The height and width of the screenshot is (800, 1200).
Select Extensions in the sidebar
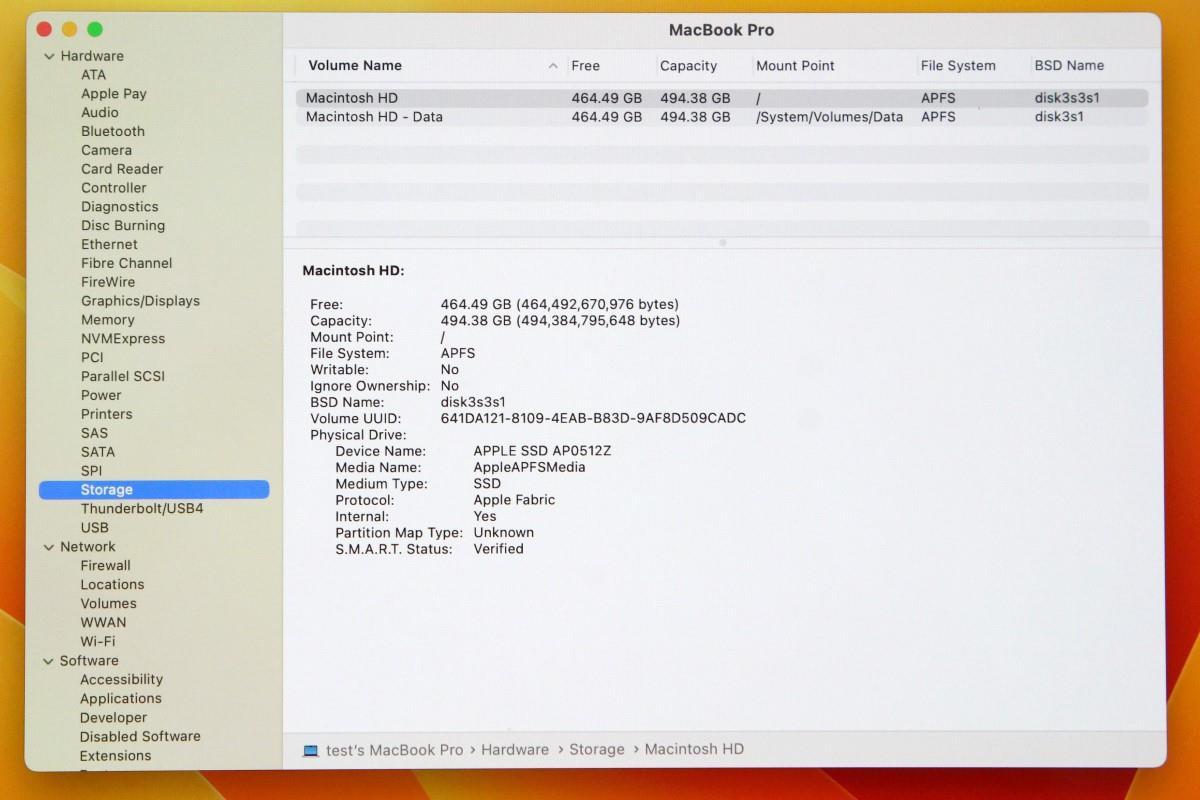pyautogui.click(x=116, y=756)
